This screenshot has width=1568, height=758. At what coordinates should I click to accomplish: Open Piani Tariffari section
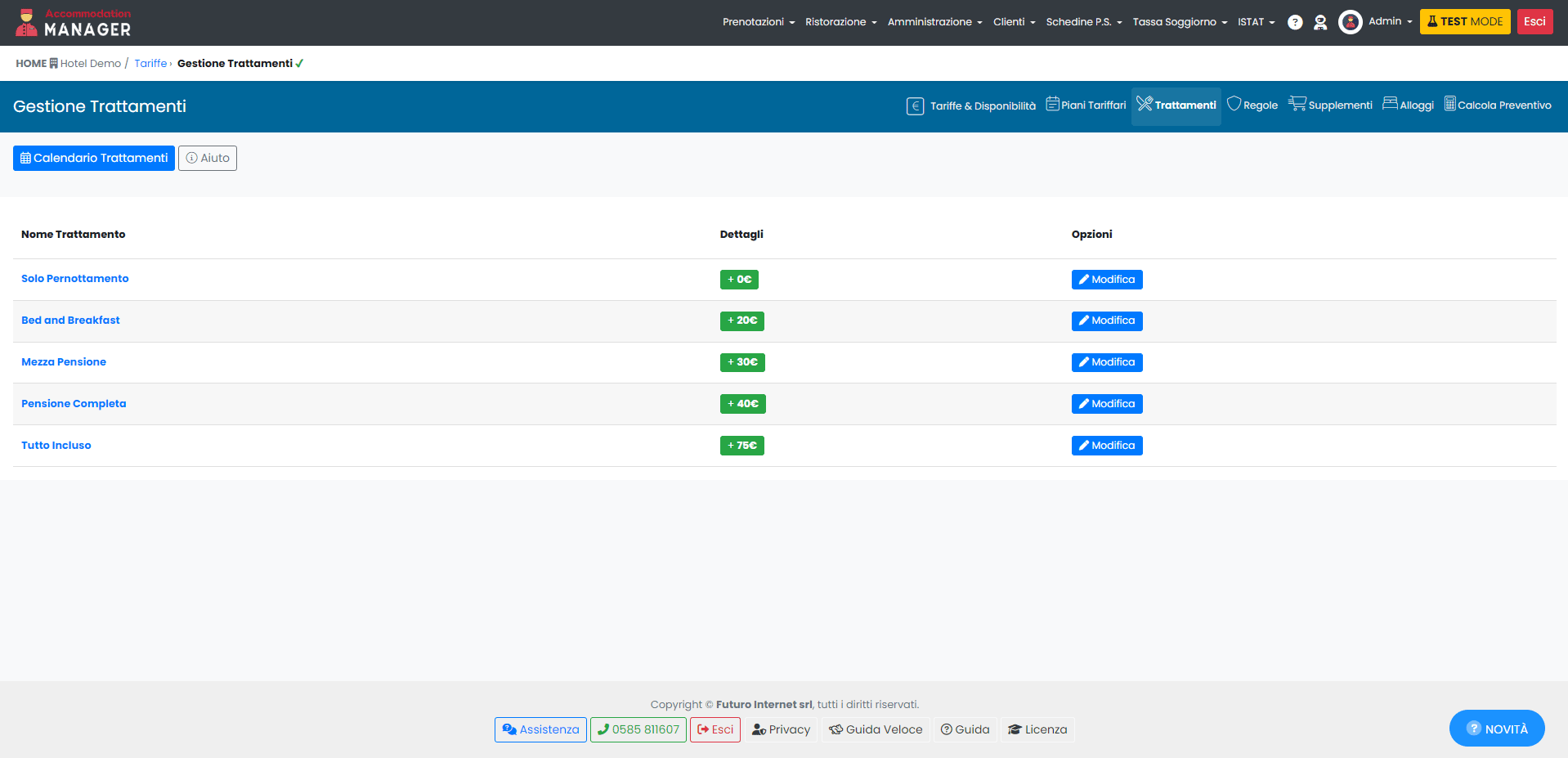tap(1086, 105)
